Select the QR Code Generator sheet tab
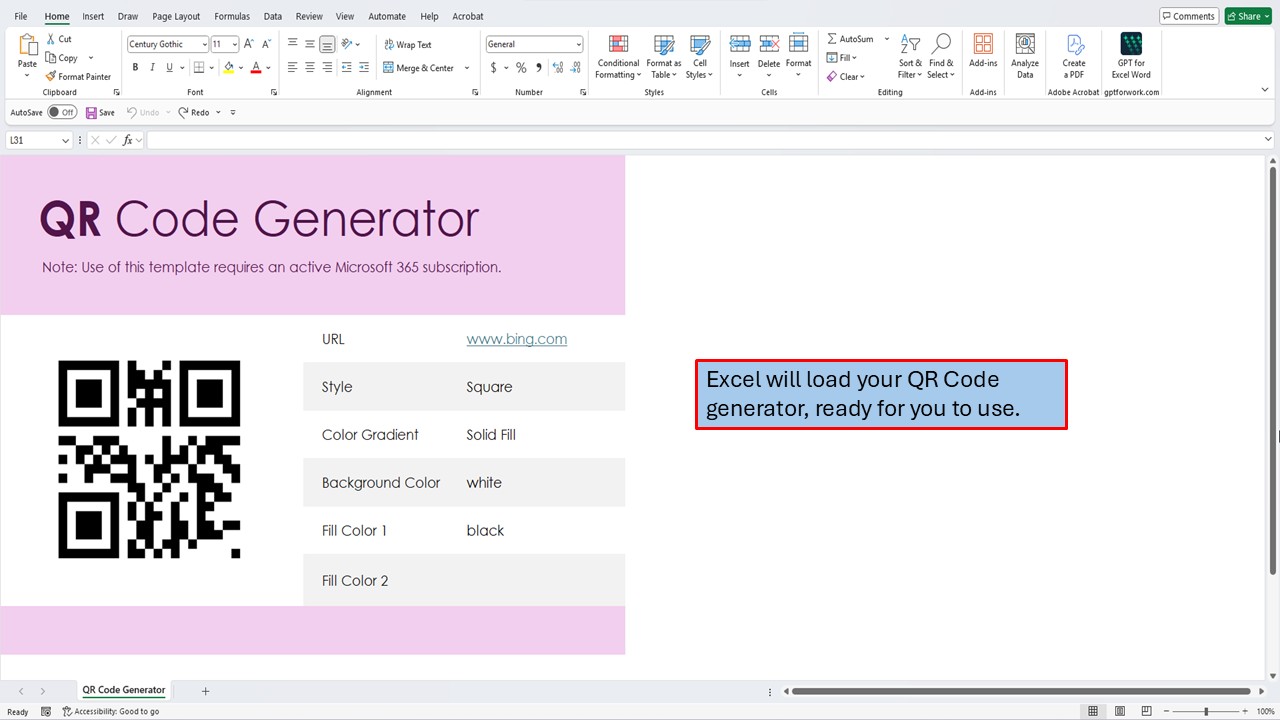 pos(123,690)
